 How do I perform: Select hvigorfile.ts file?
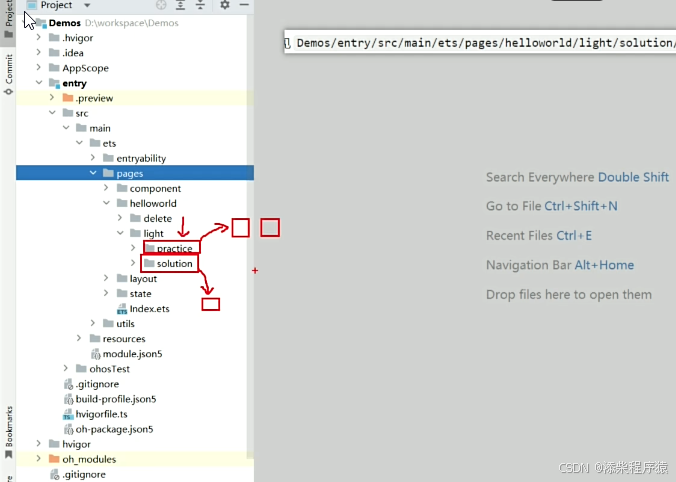click(101, 414)
